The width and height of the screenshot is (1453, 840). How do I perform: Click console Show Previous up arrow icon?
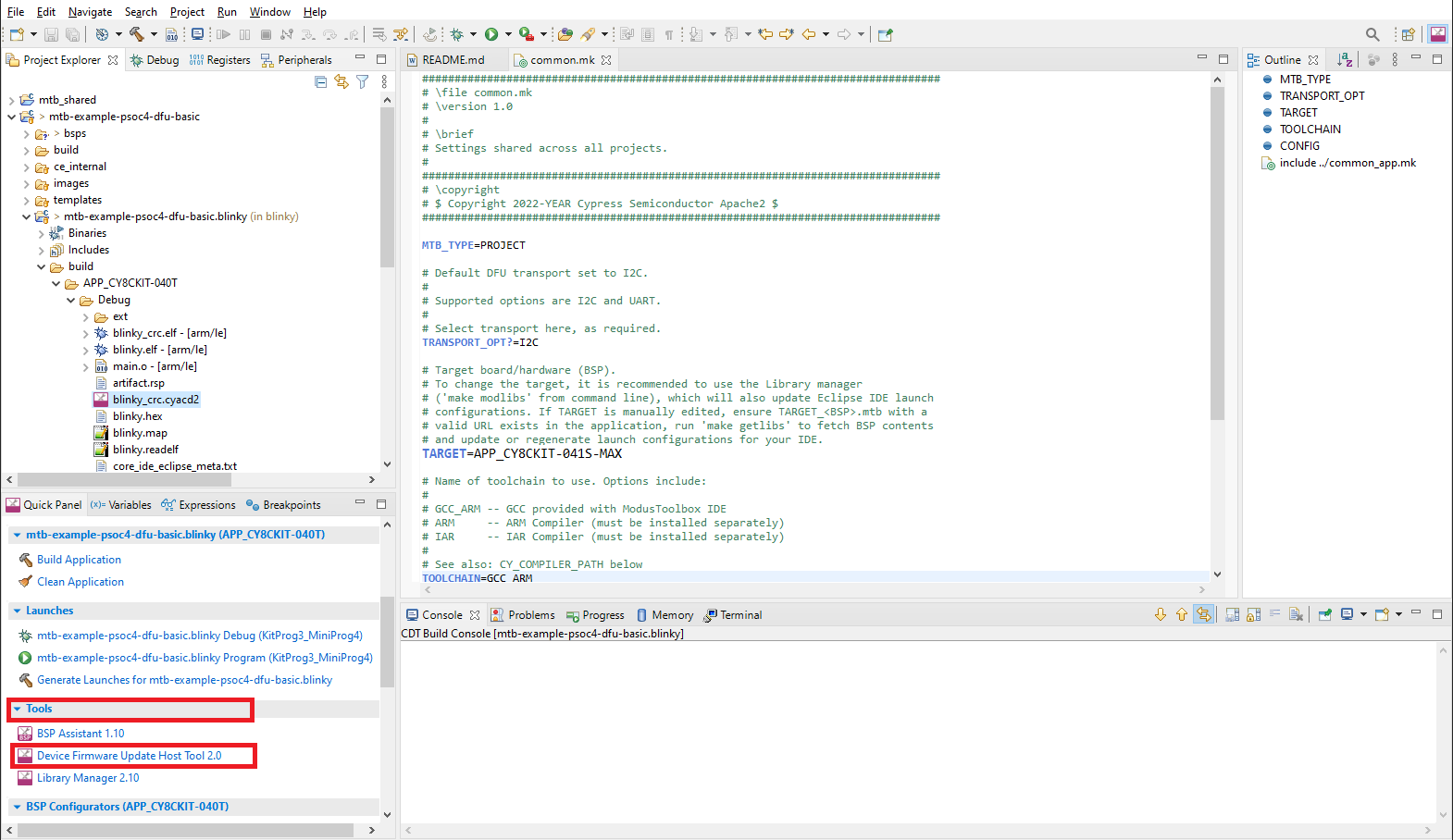1182,614
